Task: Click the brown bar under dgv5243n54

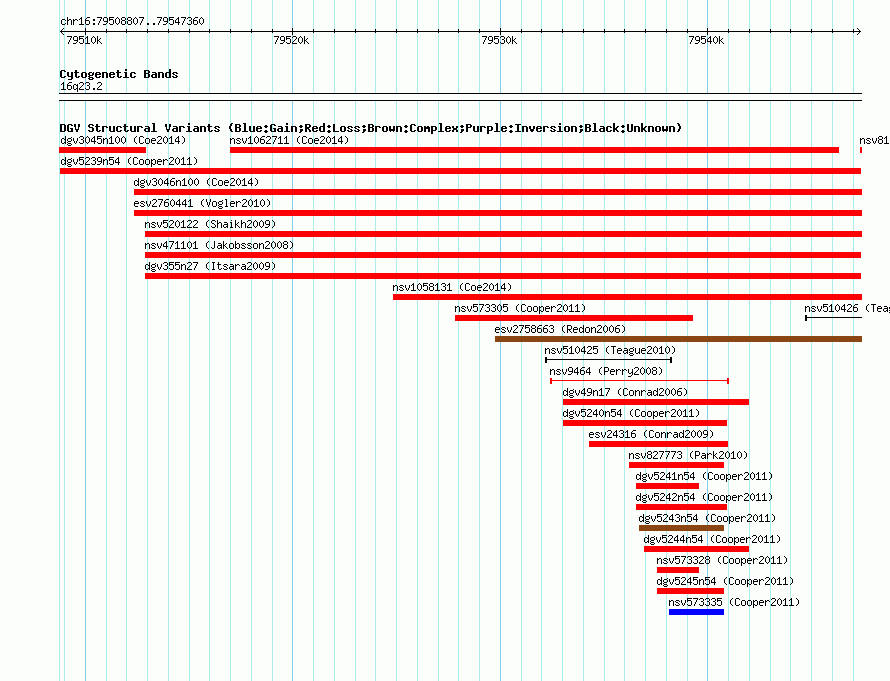Action: click(681, 528)
